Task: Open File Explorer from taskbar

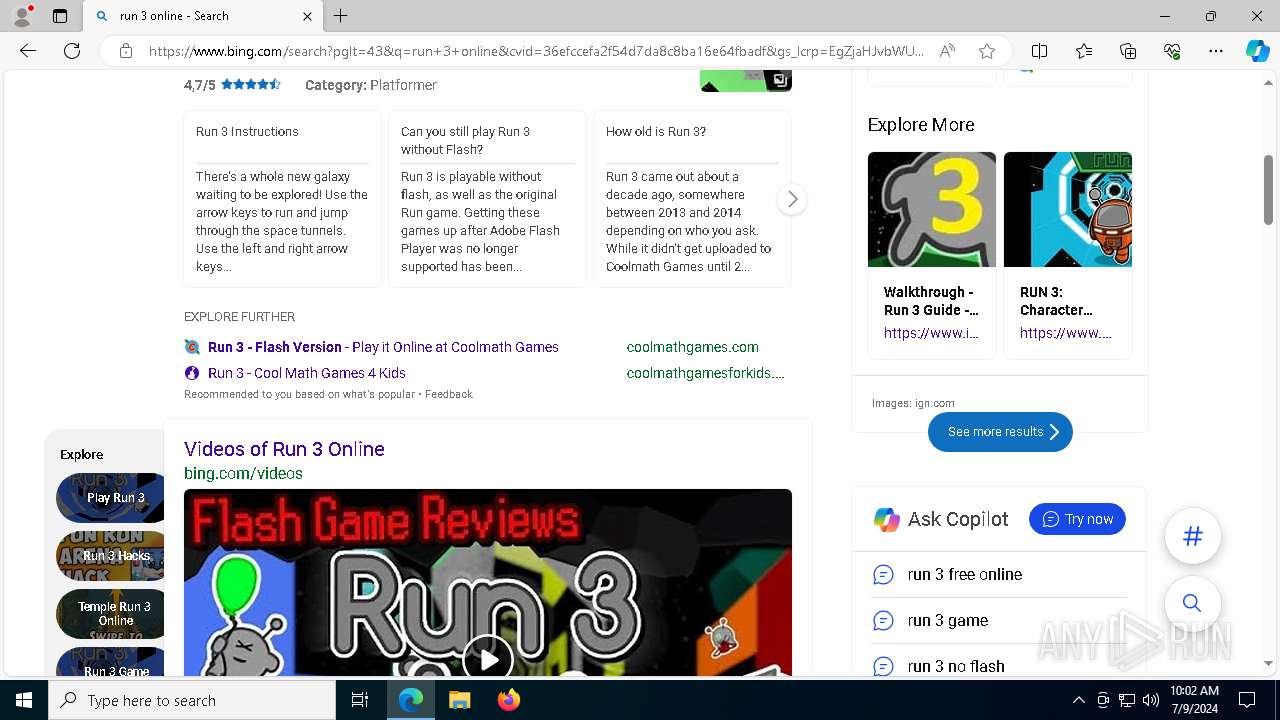Action: coord(459,700)
